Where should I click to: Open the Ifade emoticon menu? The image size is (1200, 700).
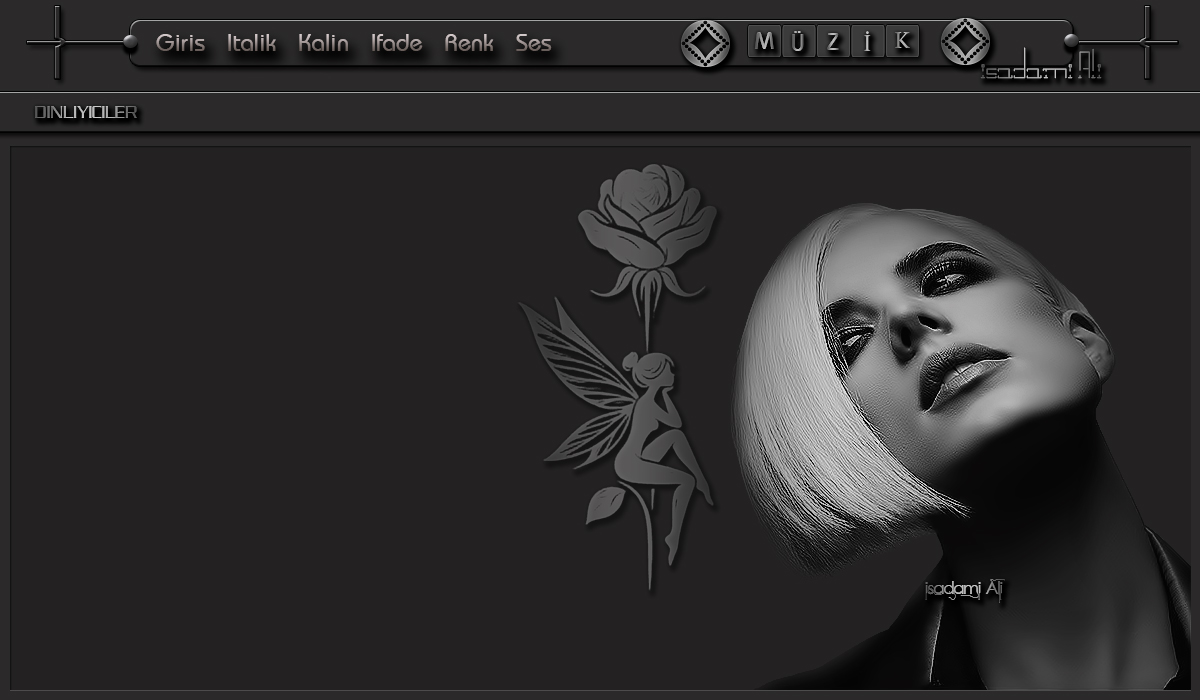[396, 43]
